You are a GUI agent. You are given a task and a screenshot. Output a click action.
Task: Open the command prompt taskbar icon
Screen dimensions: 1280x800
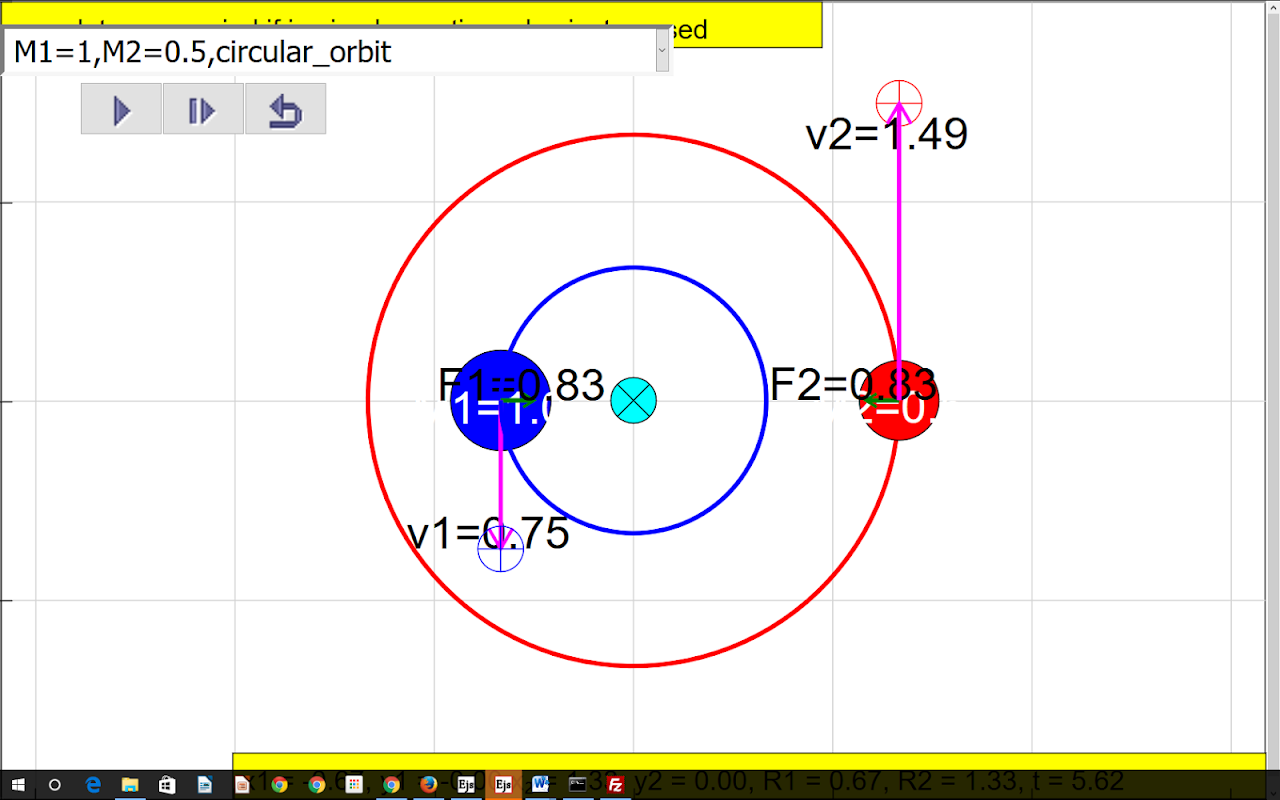[x=577, y=785]
